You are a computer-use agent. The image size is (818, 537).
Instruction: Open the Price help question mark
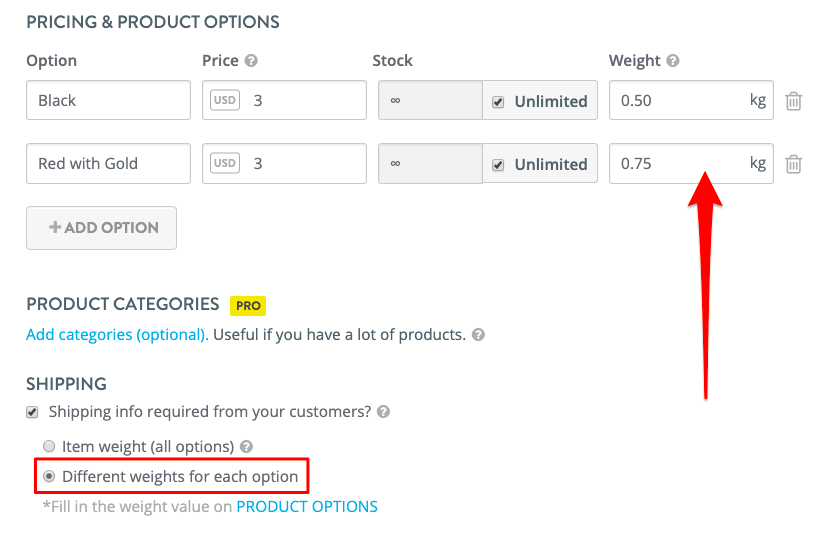(x=251, y=61)
